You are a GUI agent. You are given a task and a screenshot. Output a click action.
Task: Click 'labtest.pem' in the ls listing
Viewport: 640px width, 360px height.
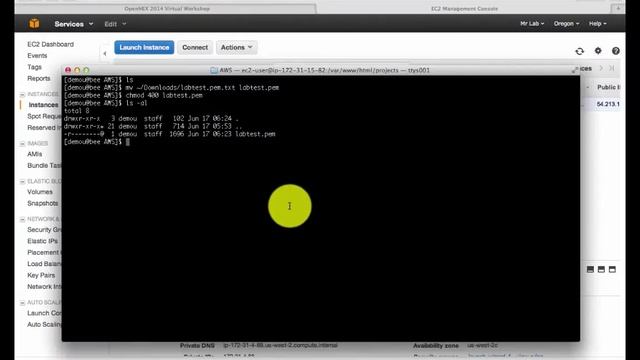click(x=255, y=134)
